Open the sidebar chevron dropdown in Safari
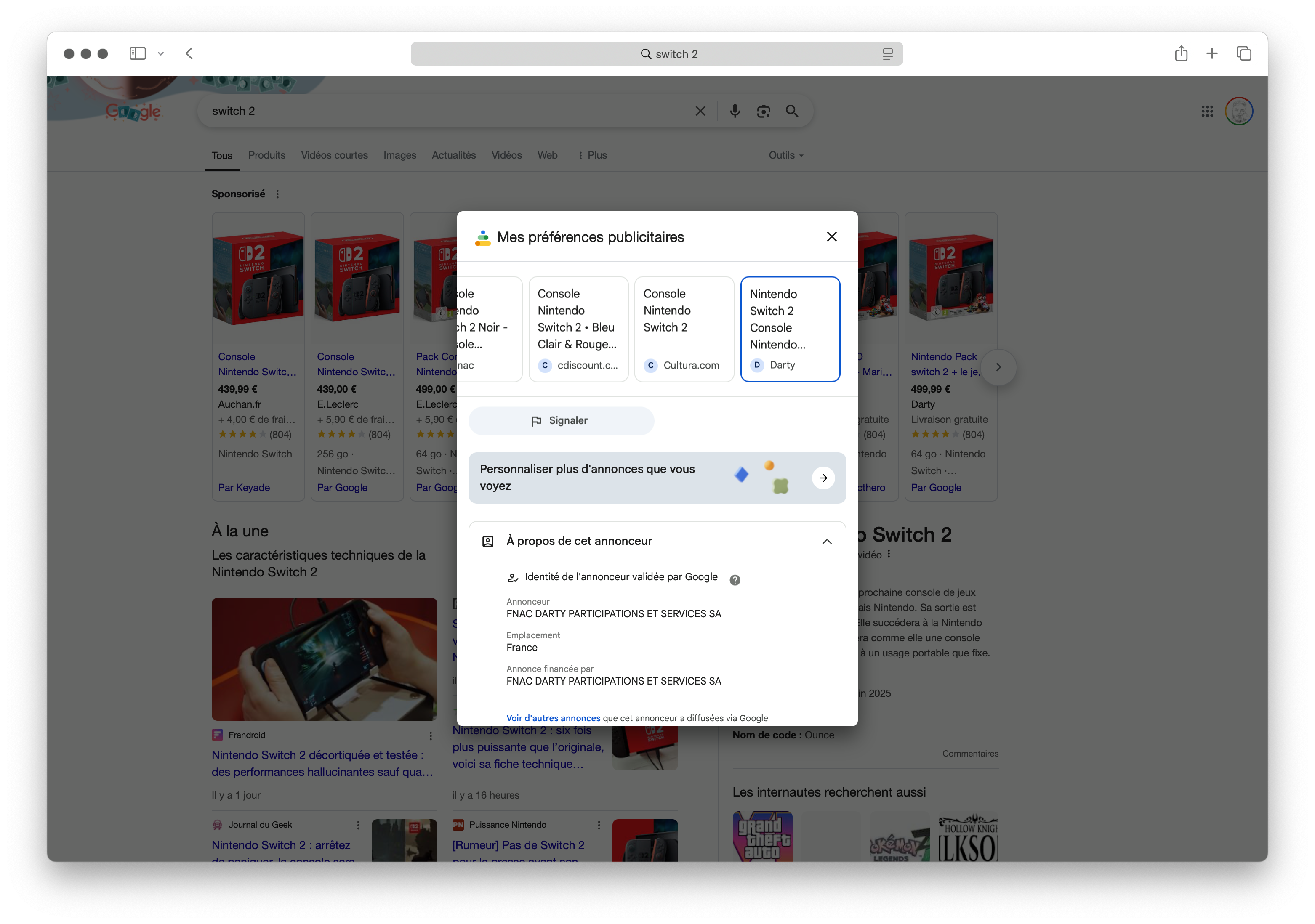1315x924 pixels. coord(160,53)
